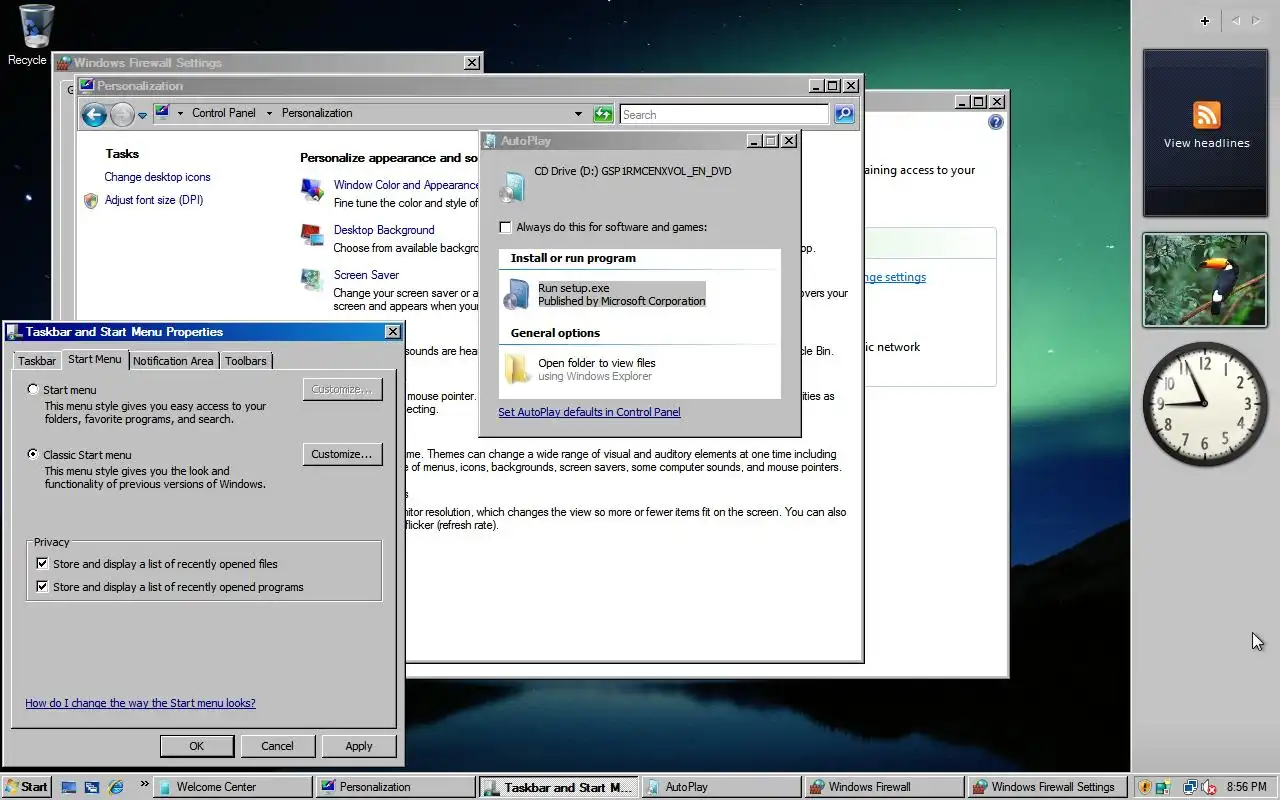Click the Run setup.exe disc icon
Screen dimensions: 1280x800
(517, 294)
